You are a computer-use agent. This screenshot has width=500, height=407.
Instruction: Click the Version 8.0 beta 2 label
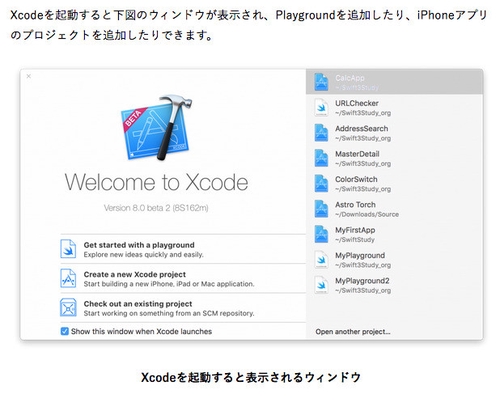[156, 208]
